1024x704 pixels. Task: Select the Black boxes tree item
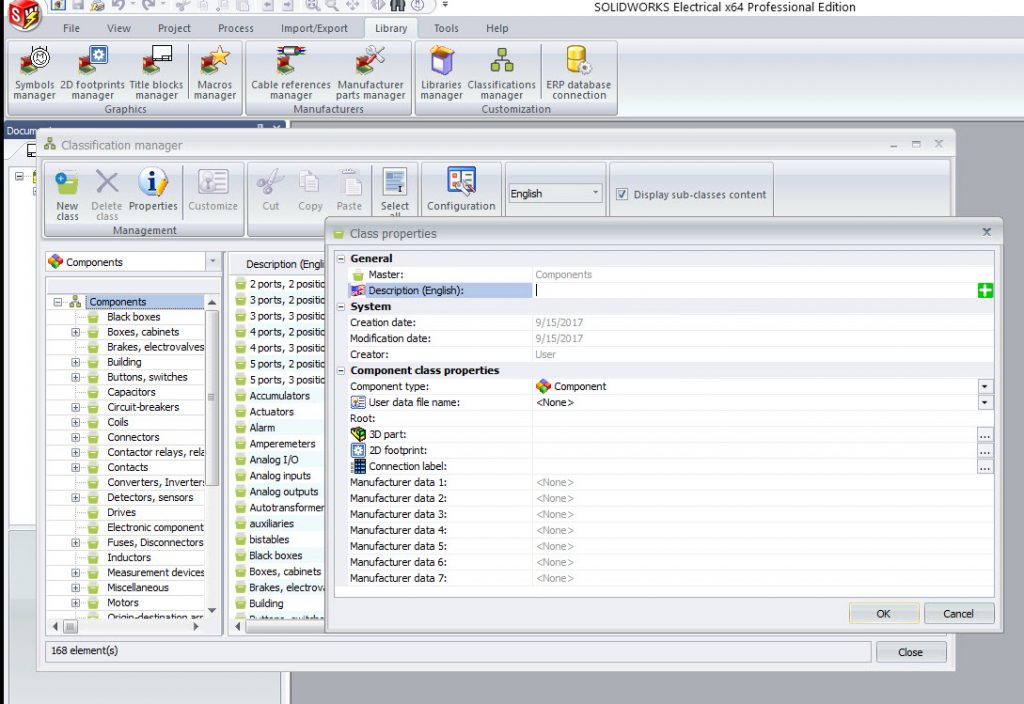[x=133, y=317]
